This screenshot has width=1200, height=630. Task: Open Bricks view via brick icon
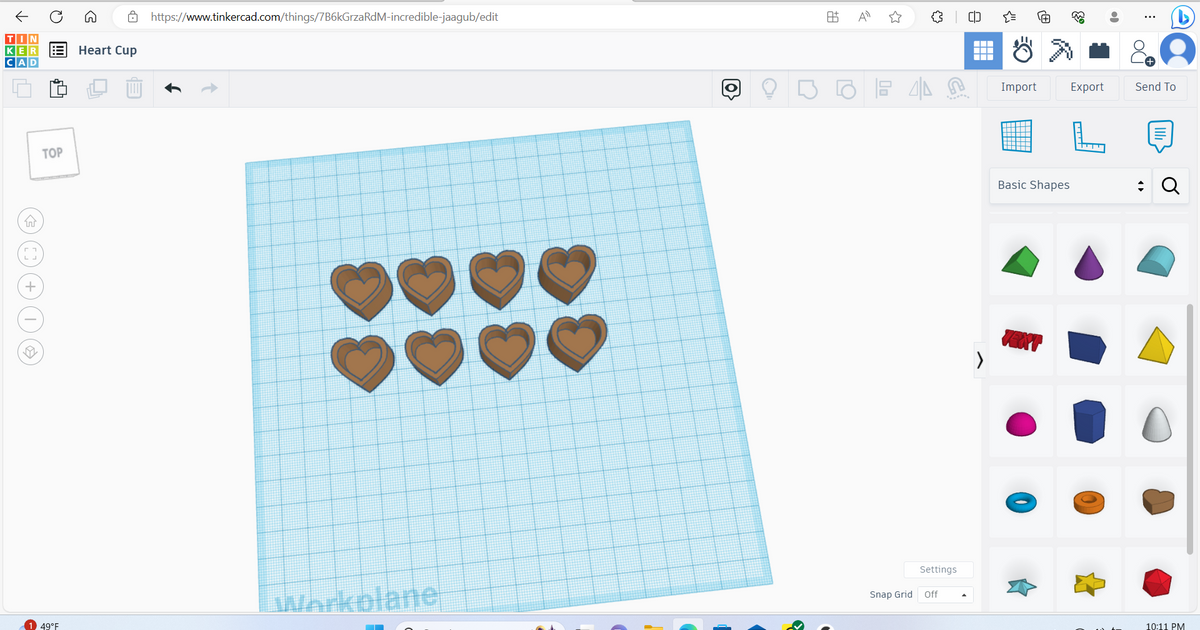point(1099,50)
